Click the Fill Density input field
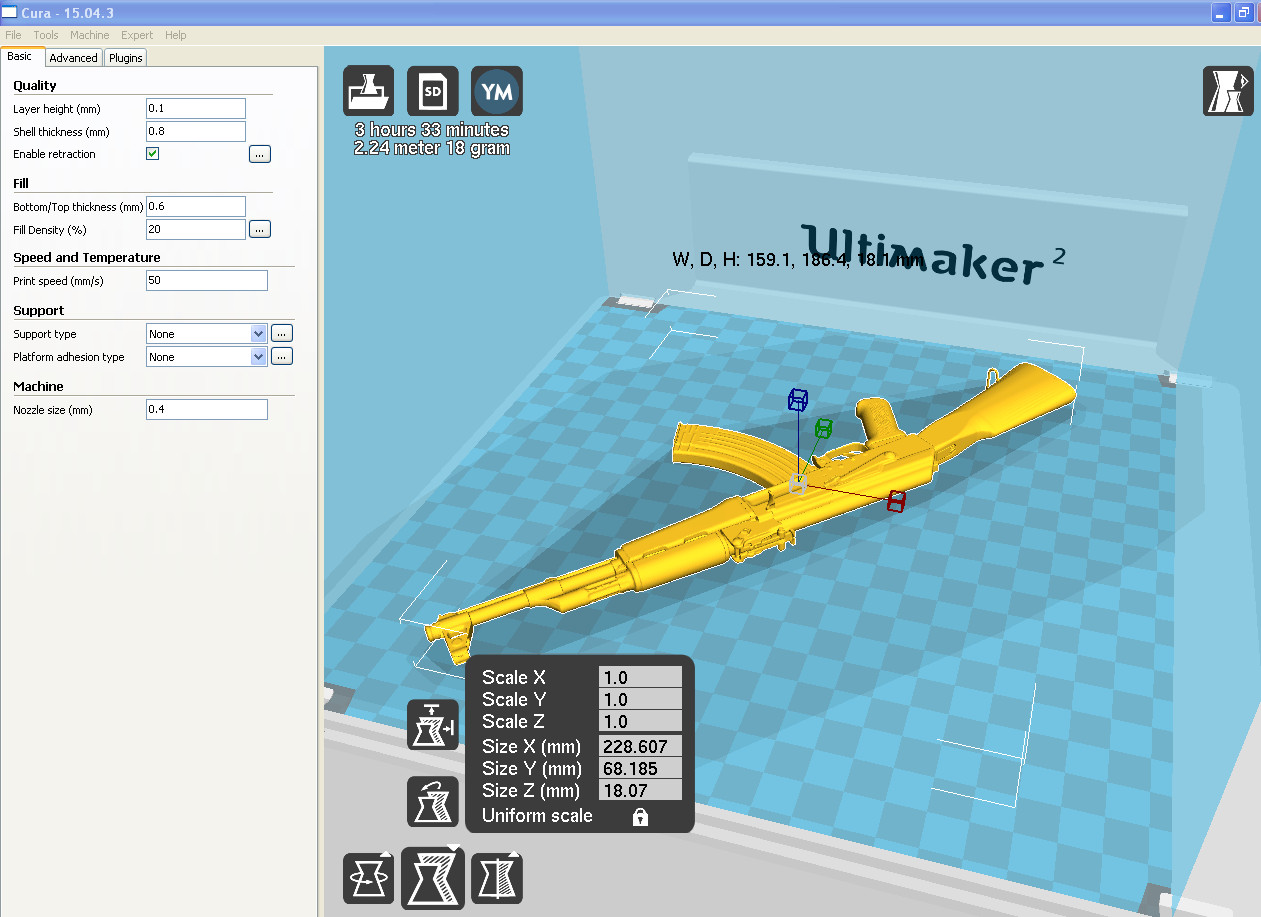The image size is (1261, 917). click(196, 229)
